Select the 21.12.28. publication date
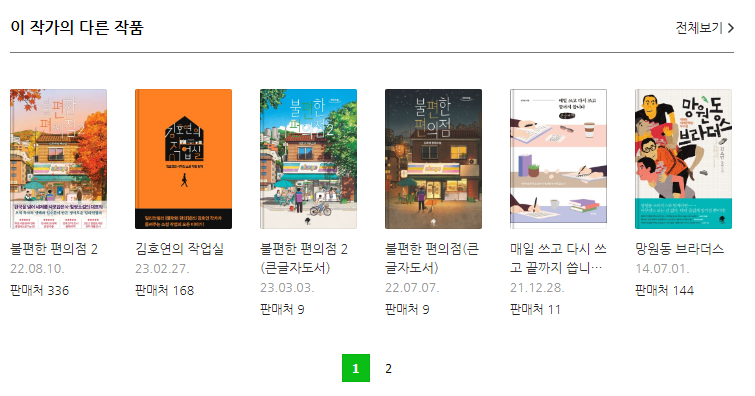Screen dimensions: 755x396 tap(537, 288)
